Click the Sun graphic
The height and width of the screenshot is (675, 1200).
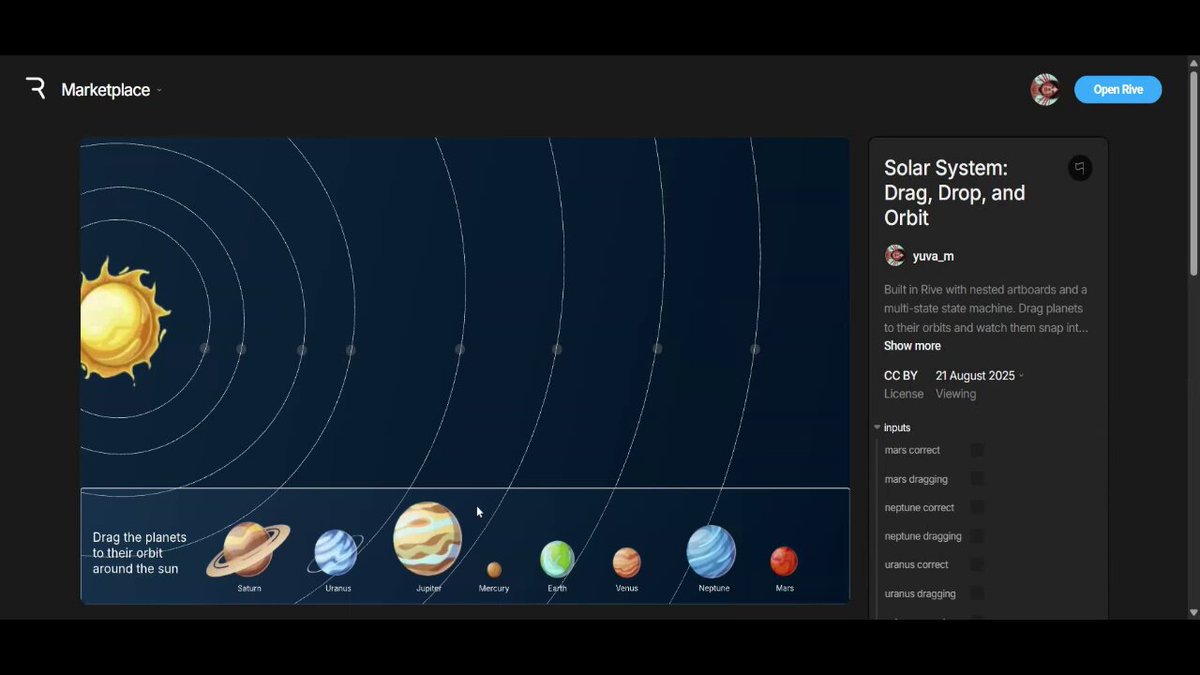click(124, 320)
